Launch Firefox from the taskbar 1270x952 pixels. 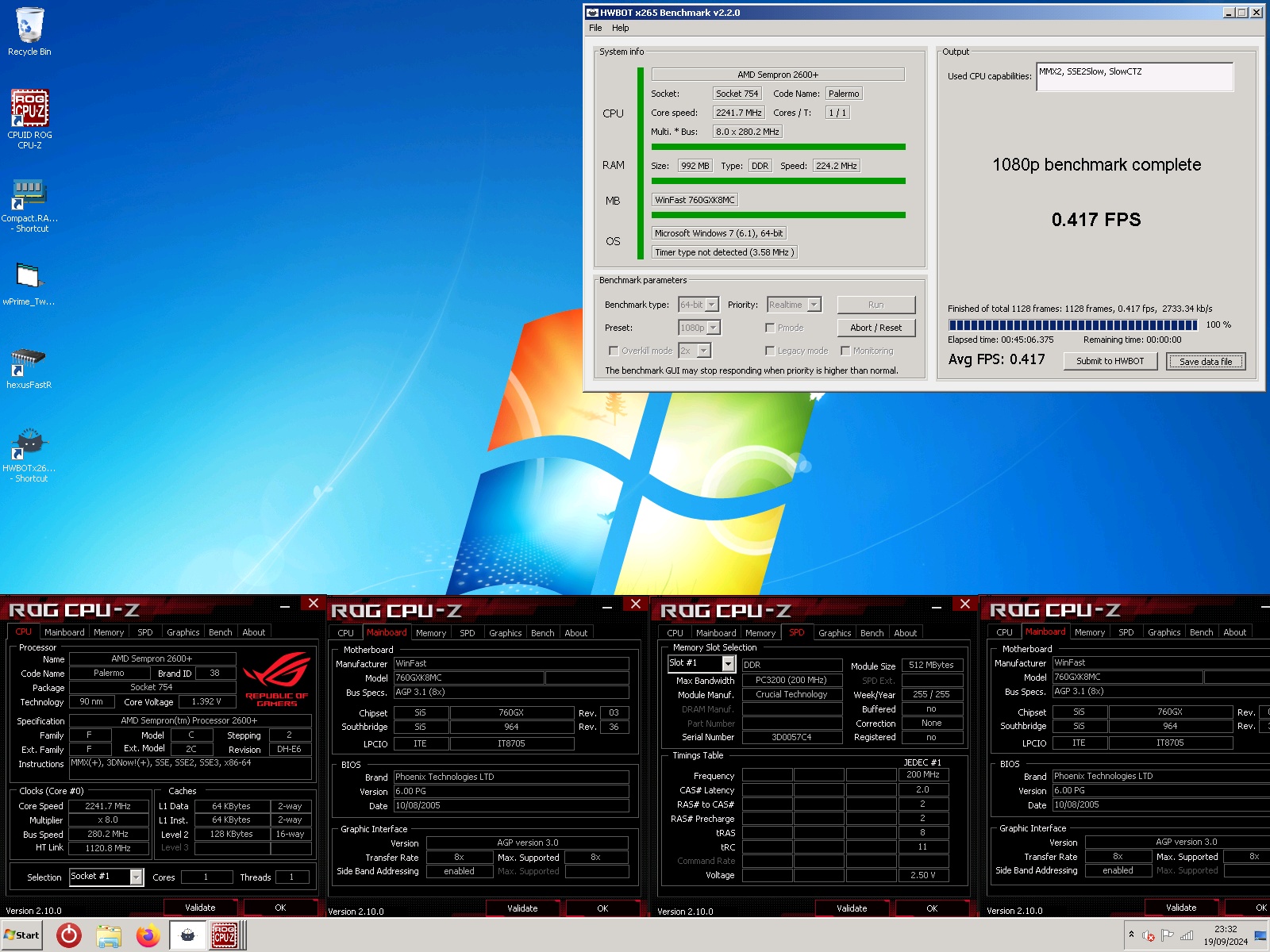coord(148,936)
